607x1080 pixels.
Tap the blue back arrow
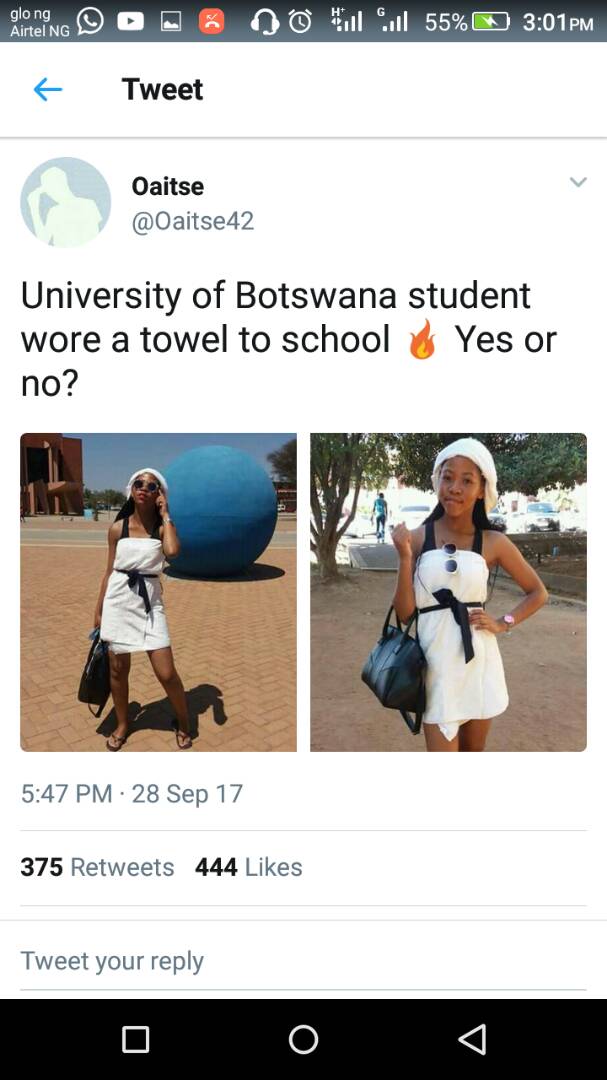48,90
